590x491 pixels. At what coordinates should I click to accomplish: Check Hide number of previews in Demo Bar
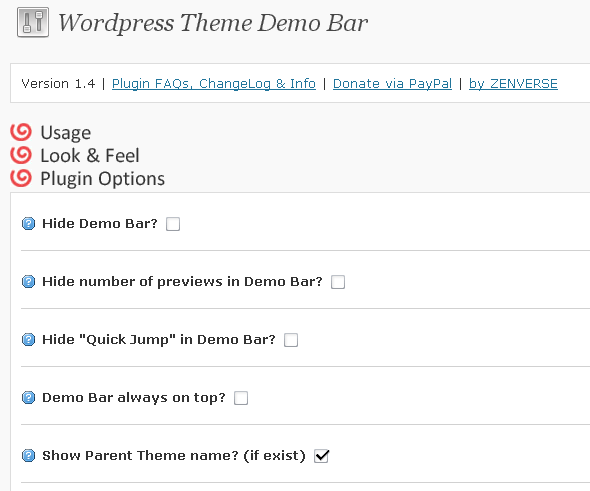pyautogui.click(x=338, y=282)
